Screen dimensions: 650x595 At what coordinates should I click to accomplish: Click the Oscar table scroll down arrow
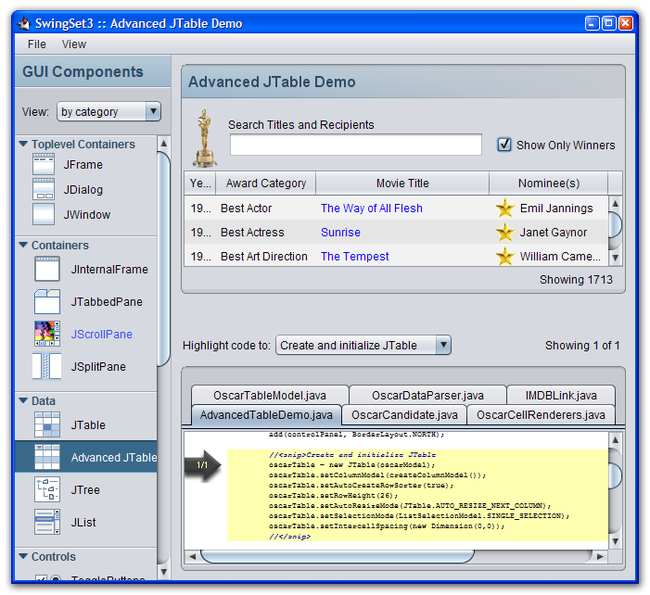(x=615, y=257)
